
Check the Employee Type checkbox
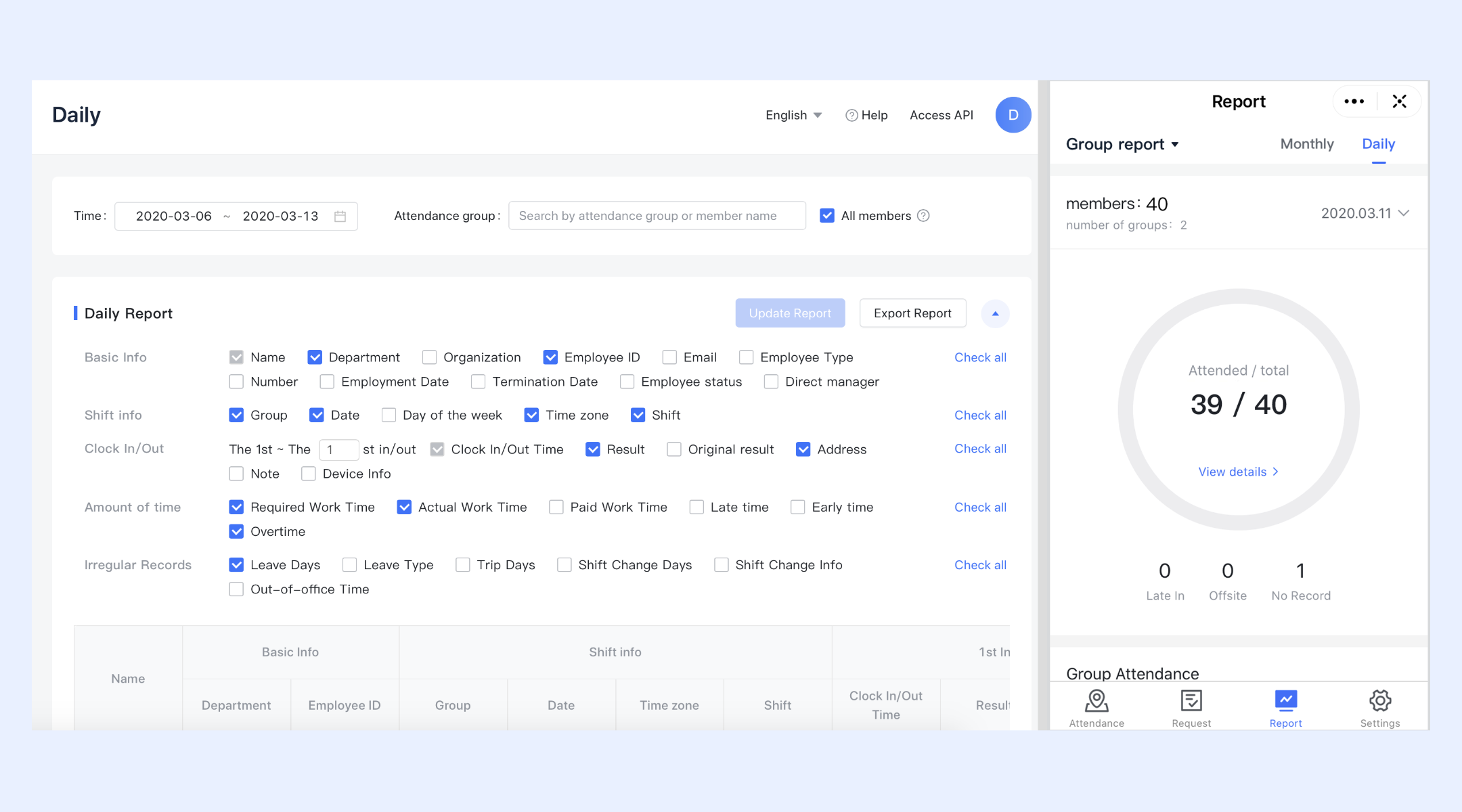point(746,357)
